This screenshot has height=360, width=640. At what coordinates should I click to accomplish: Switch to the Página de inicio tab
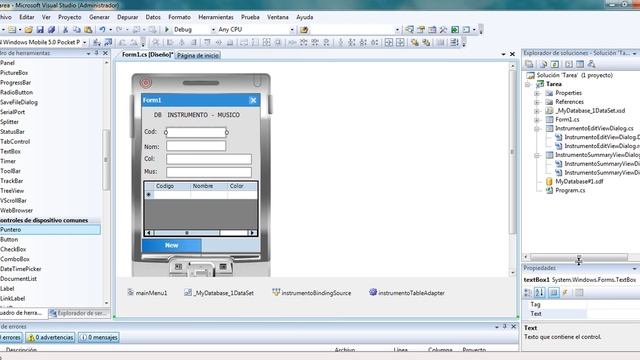point(198,56)
